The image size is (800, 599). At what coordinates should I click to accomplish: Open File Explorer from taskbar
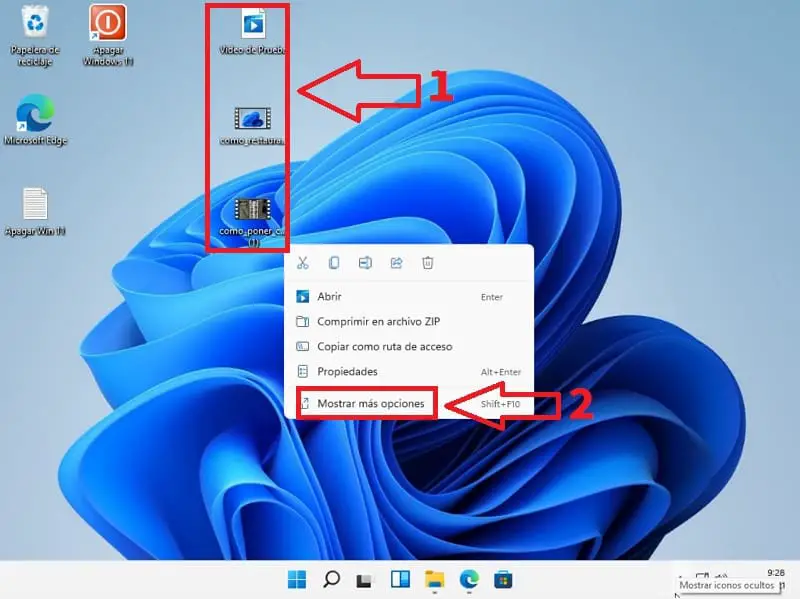[x=434, y=580]
